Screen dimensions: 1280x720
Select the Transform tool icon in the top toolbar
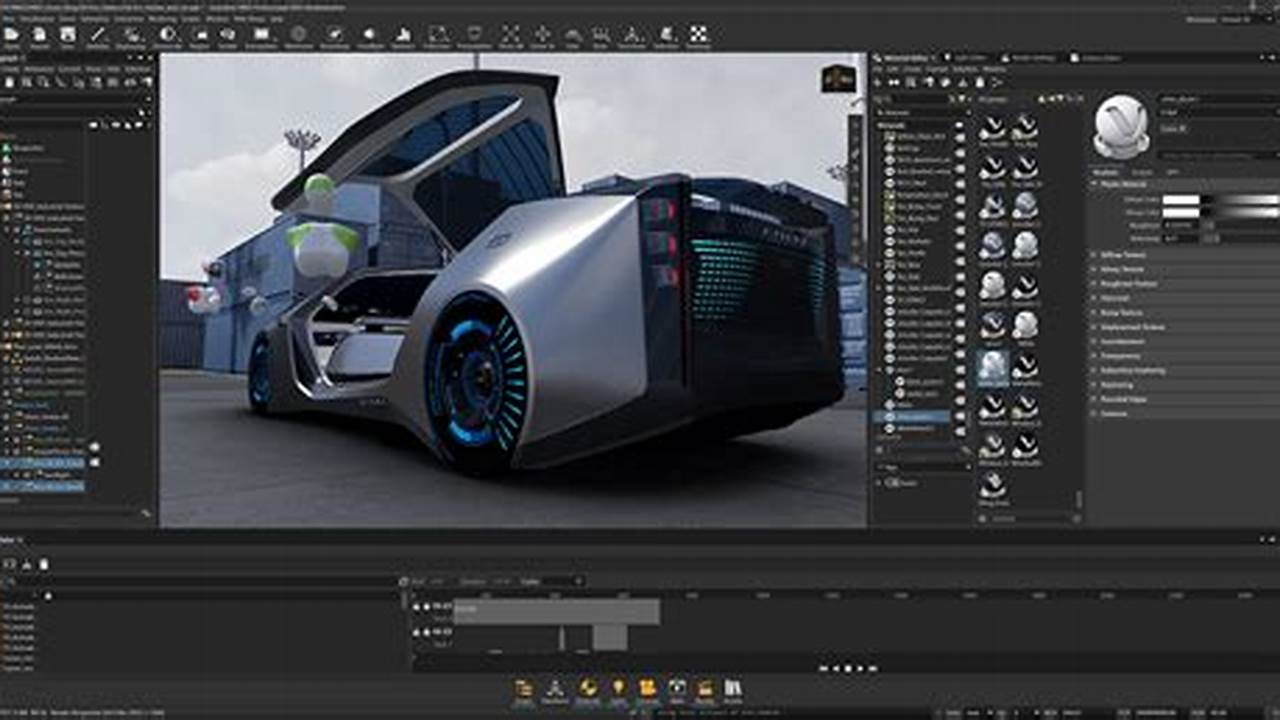(x=543, y=33)
